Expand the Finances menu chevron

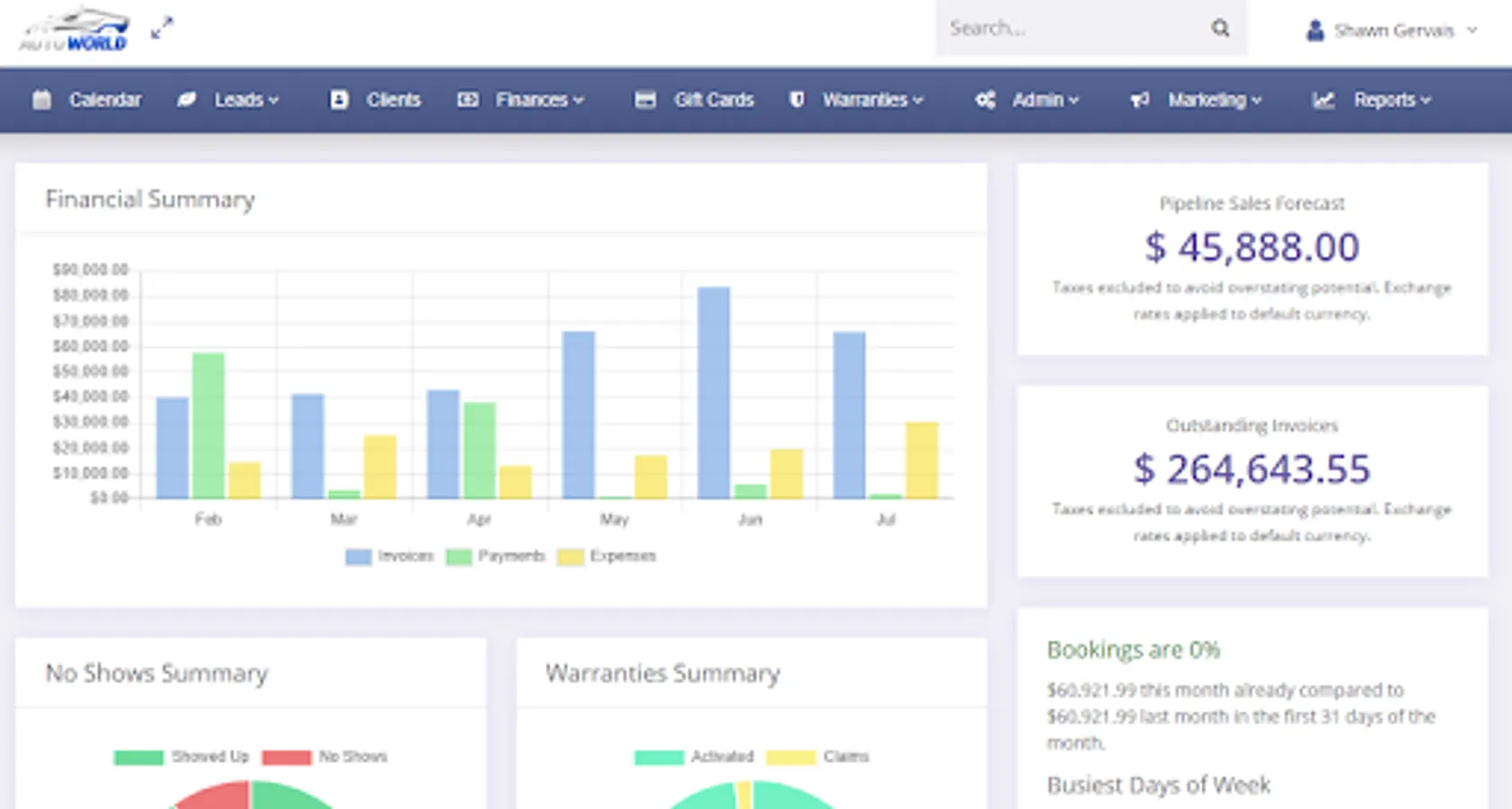tap(578, 101)
